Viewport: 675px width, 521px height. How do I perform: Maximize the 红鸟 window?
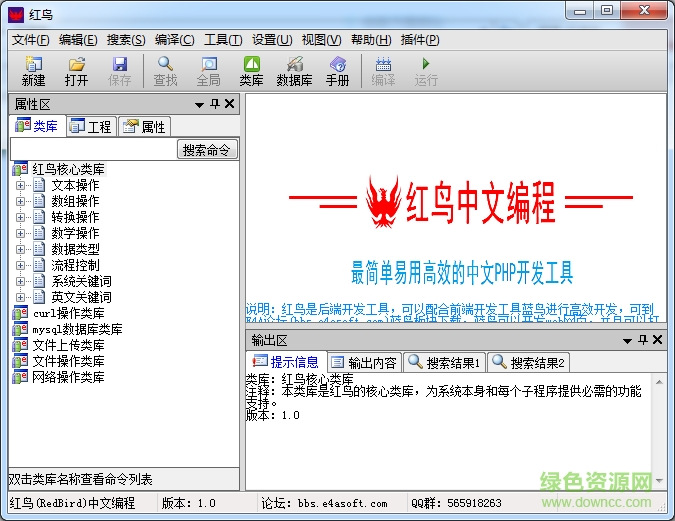[x=607, y=10]
